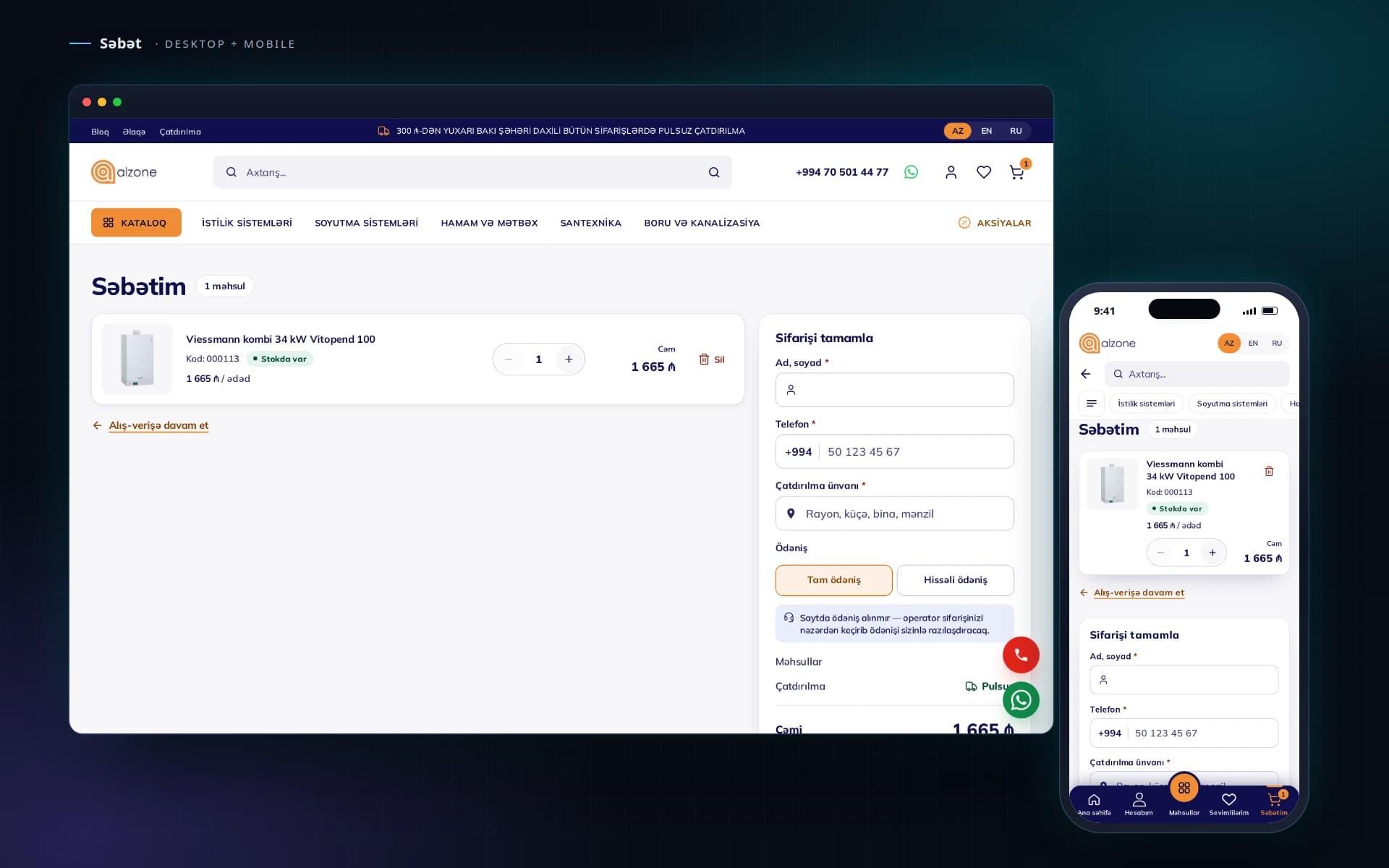Screen dimensions: 1389x868
Task: Switch desktop language to AZ
Action: [957, 131]
